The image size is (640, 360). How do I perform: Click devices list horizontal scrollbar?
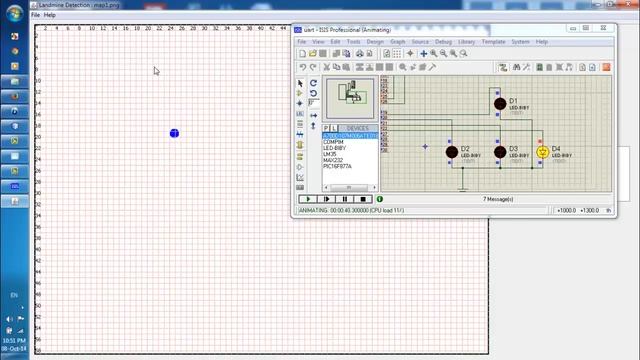tap(350, 187)
